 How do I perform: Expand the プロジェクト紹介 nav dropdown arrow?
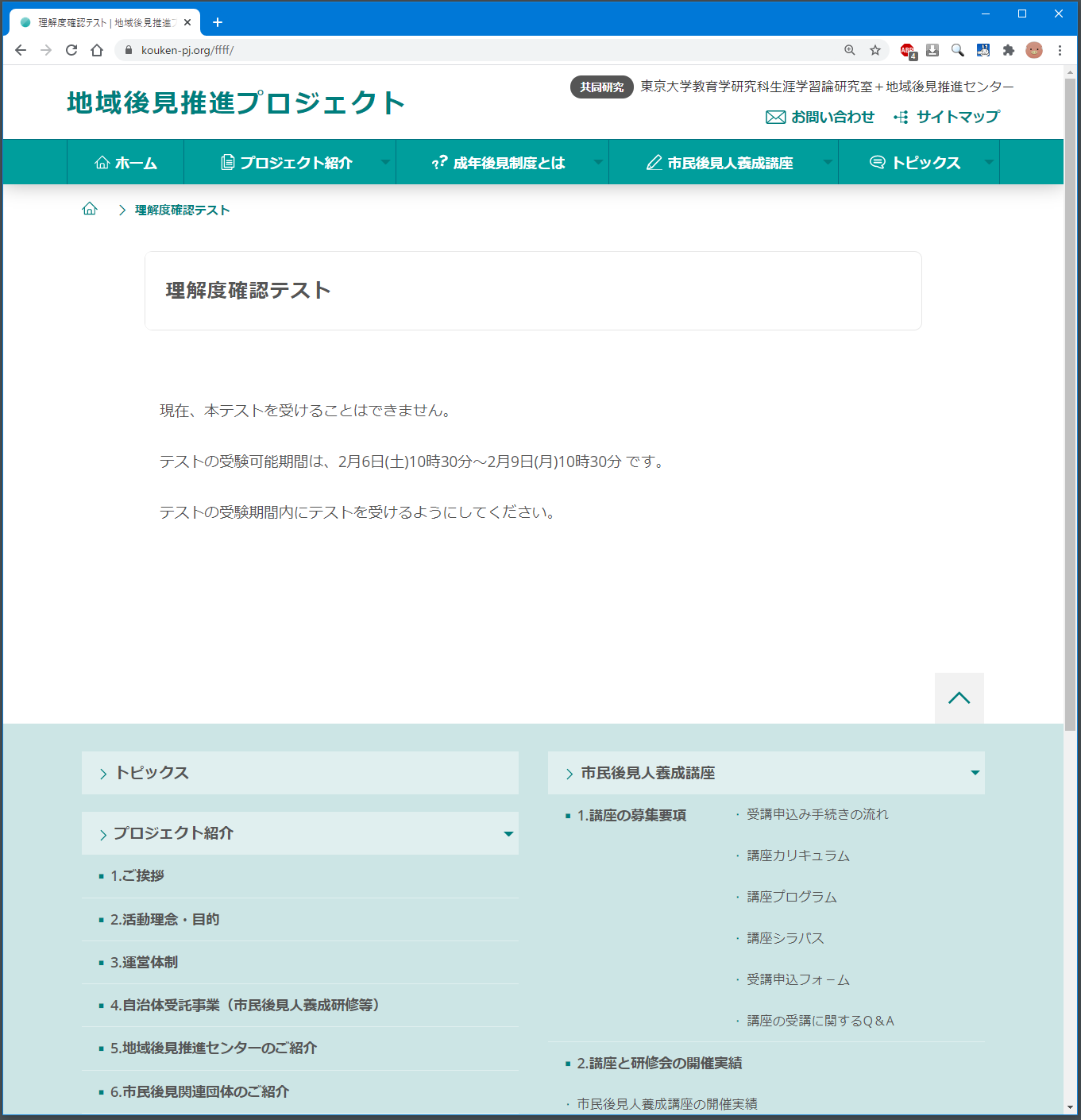385,162
